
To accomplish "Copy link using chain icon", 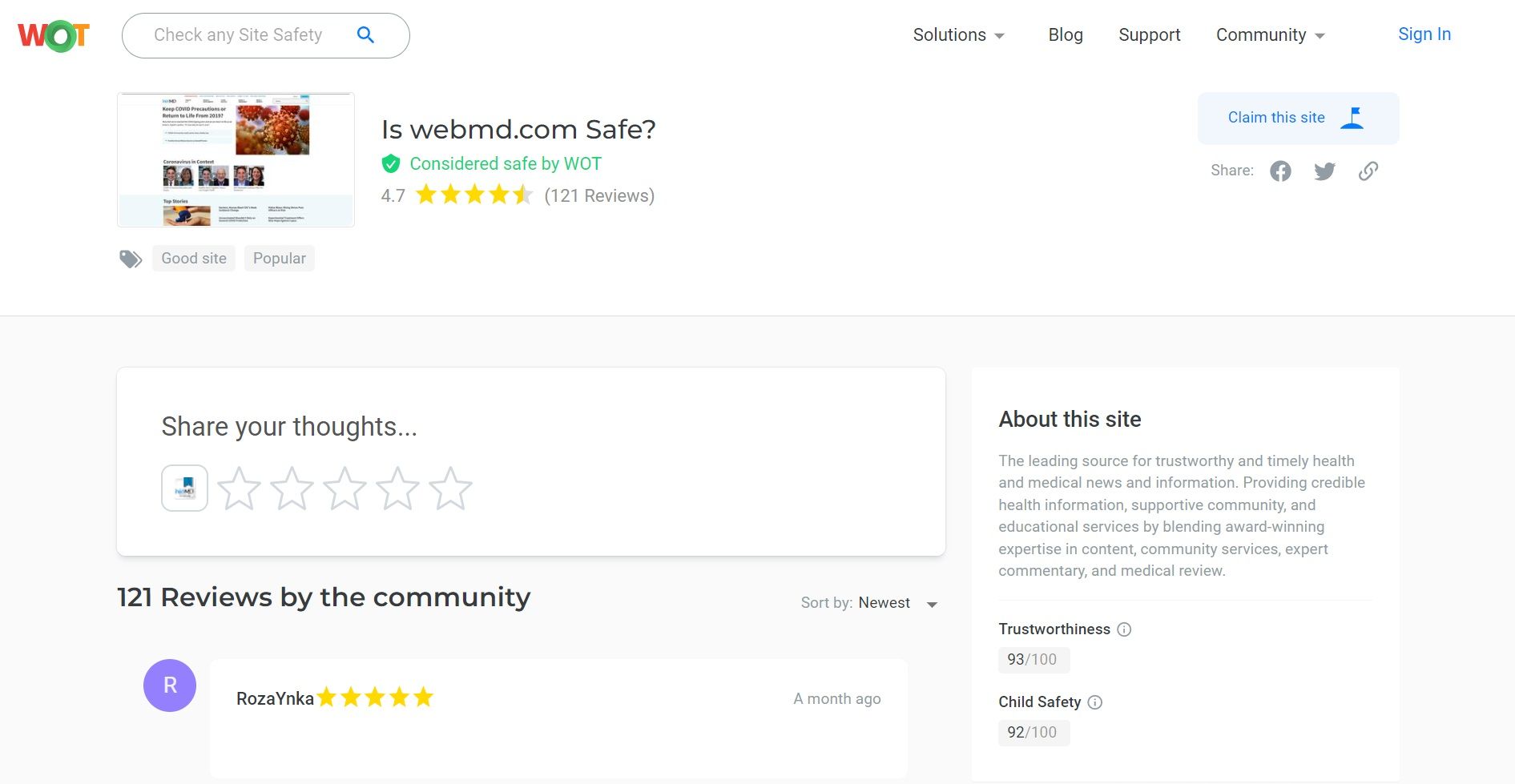I will [x=1368, y=171].
